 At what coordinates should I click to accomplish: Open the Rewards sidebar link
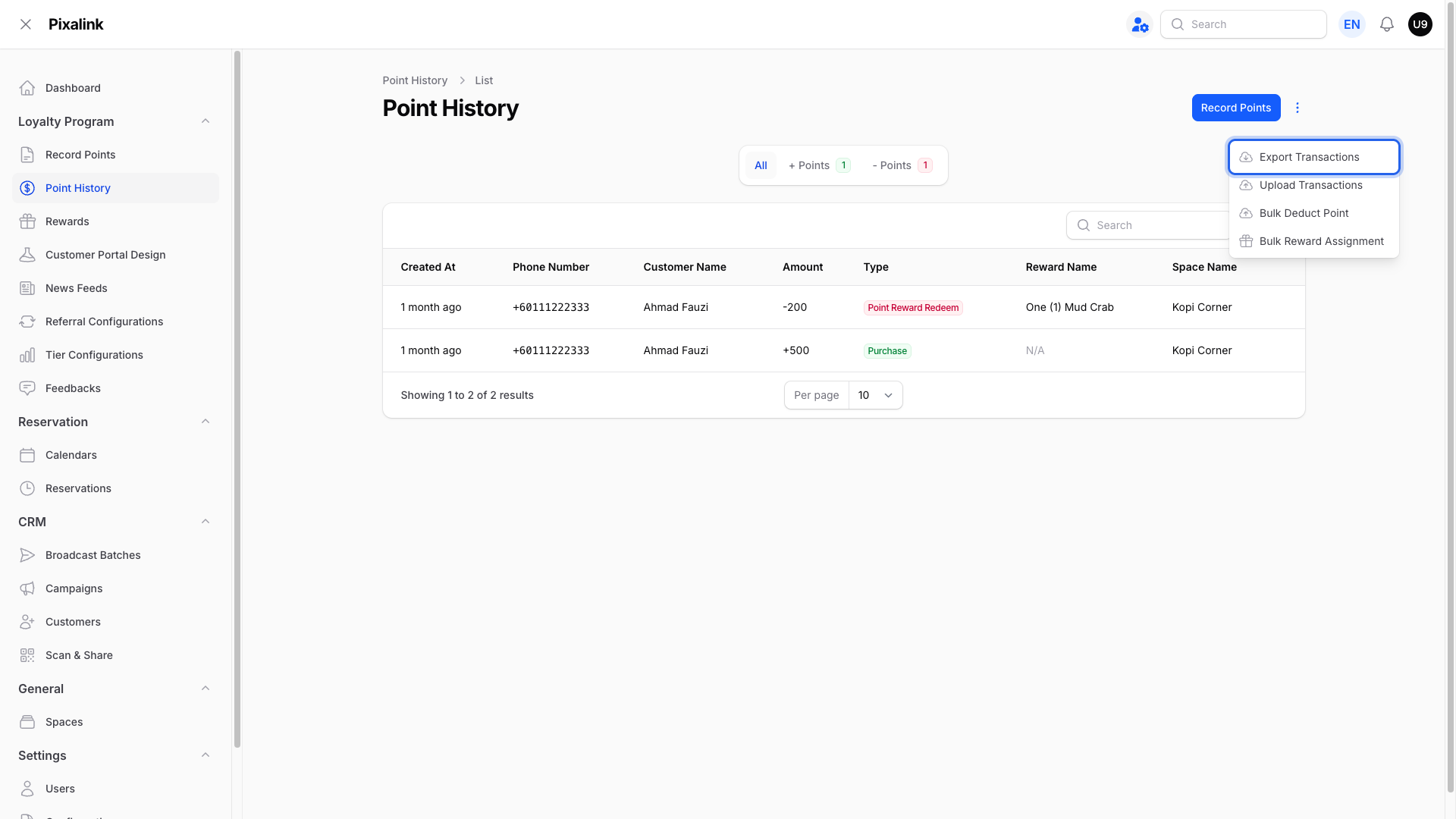115,221
